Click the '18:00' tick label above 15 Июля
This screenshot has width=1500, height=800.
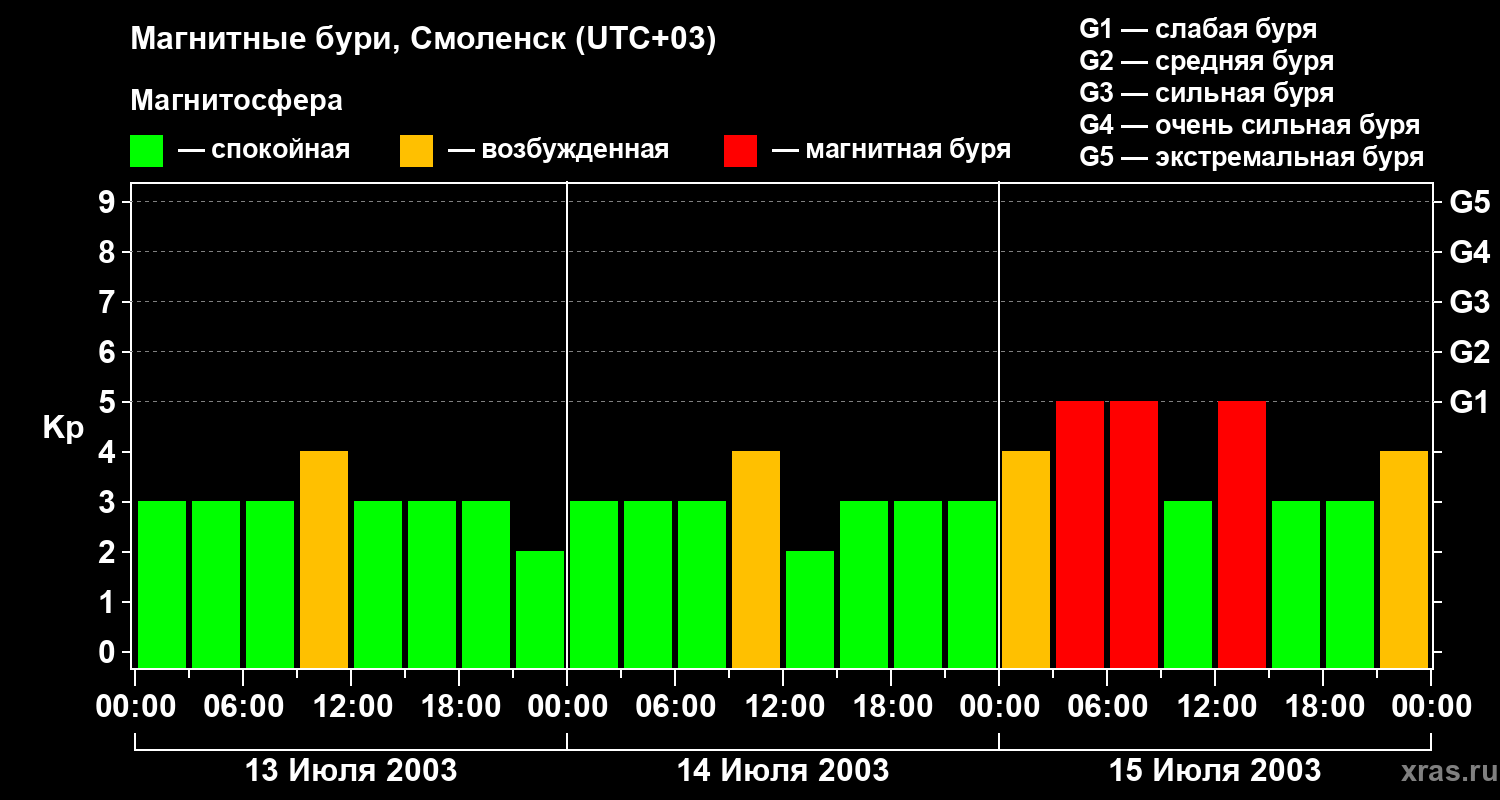point(1323,707)
